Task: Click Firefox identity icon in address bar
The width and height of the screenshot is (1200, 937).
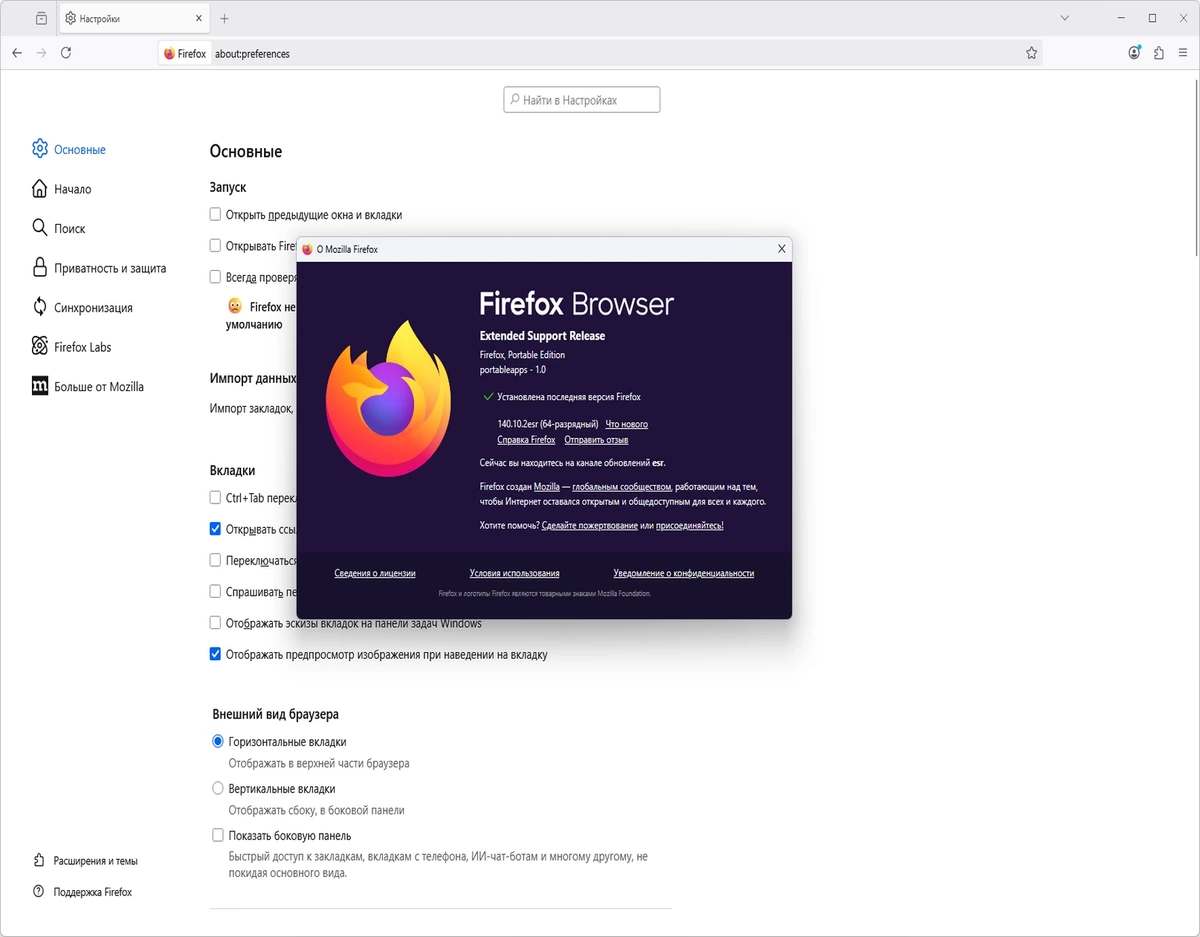Action: [x=184, y=54]
